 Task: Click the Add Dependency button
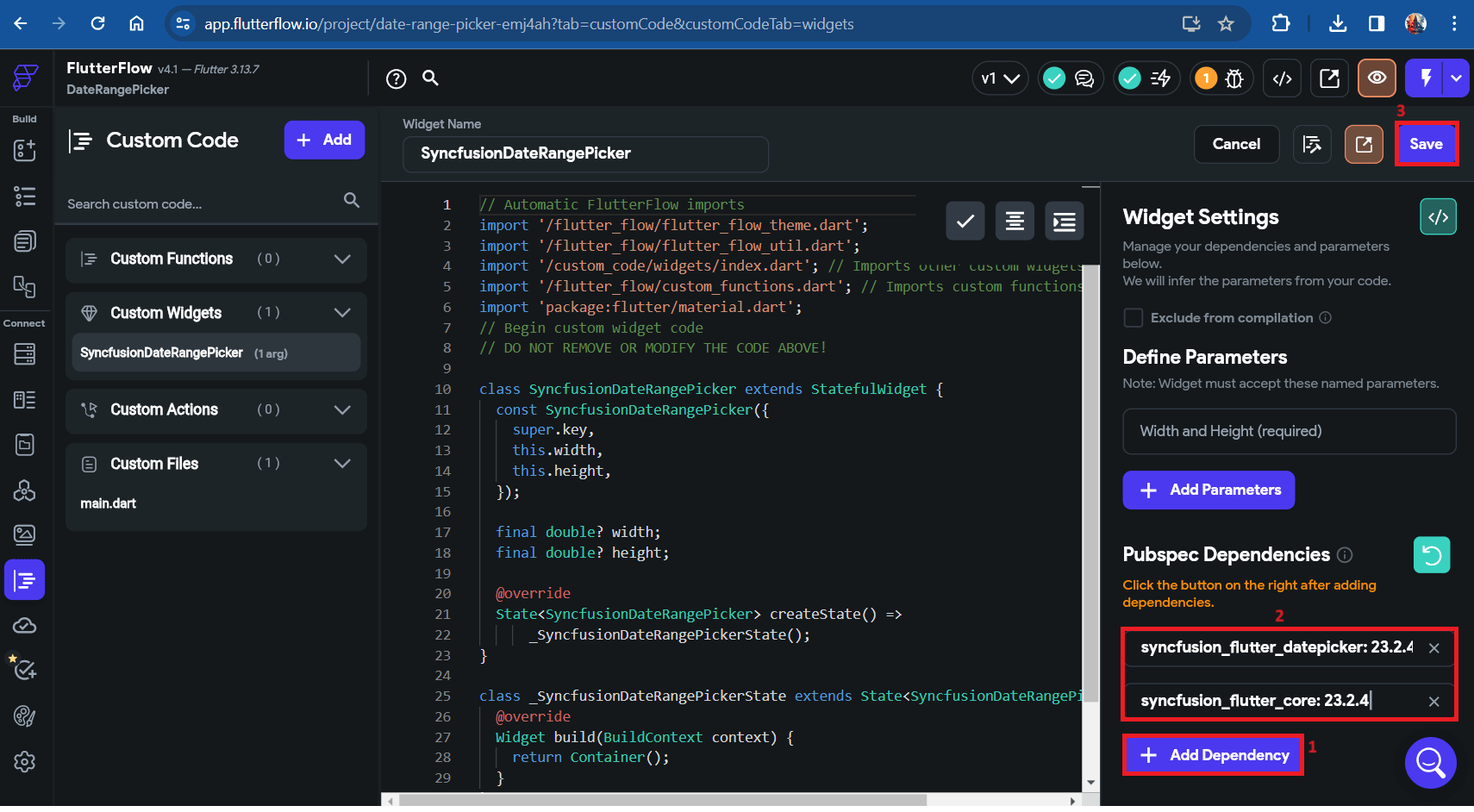[x=1214, y=755]
